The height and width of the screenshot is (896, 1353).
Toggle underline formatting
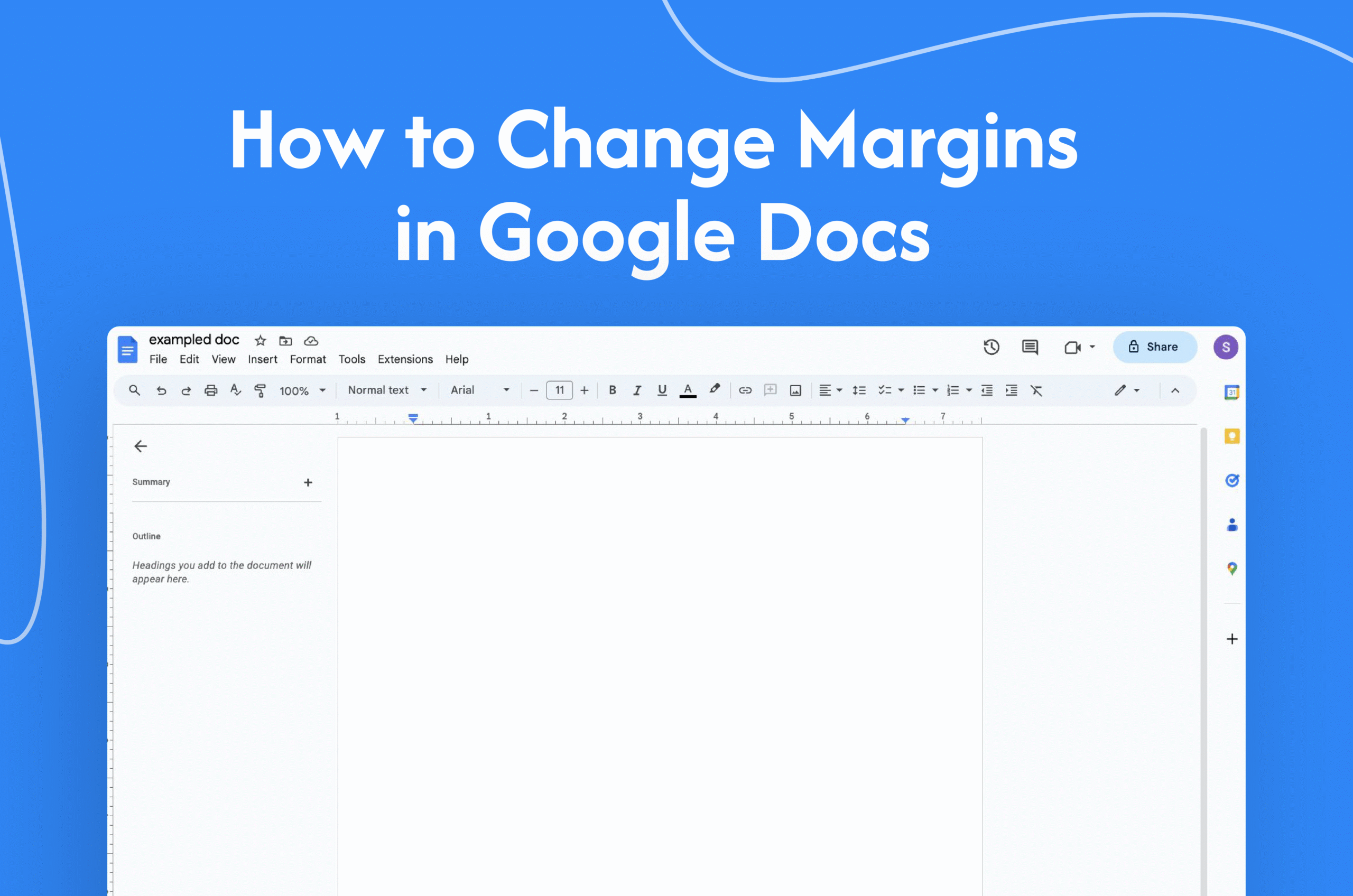tap(663, 390)
